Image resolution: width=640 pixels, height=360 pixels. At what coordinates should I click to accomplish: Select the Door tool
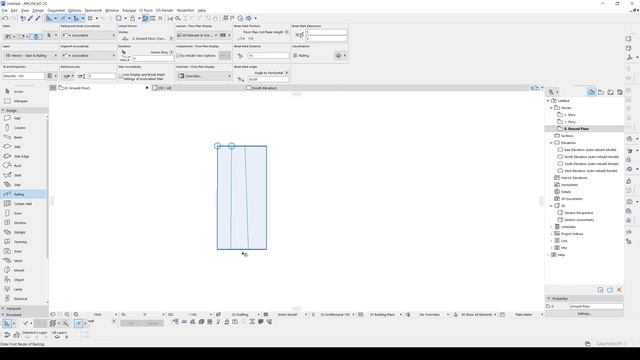pos(18,213)
